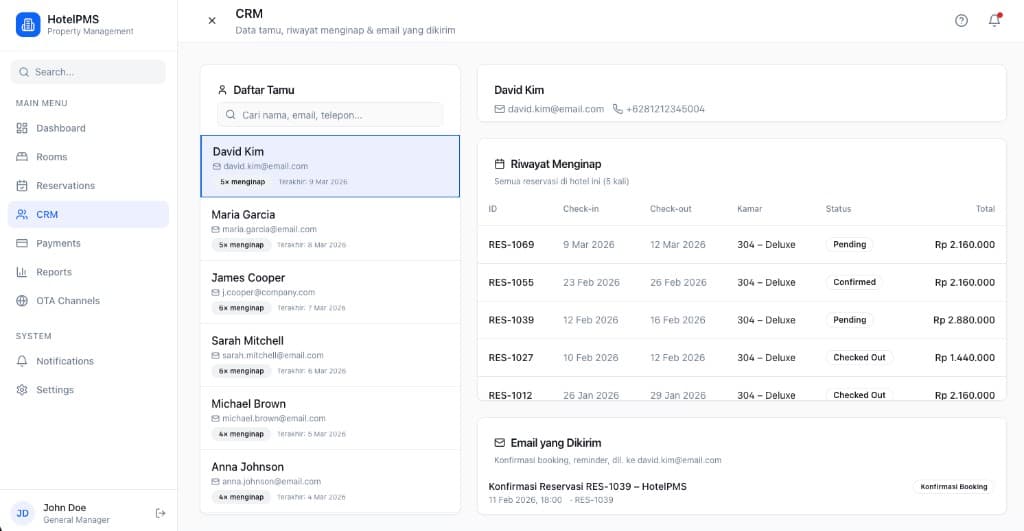Close the CRM panel with X icon

click(x=211, y=20)
